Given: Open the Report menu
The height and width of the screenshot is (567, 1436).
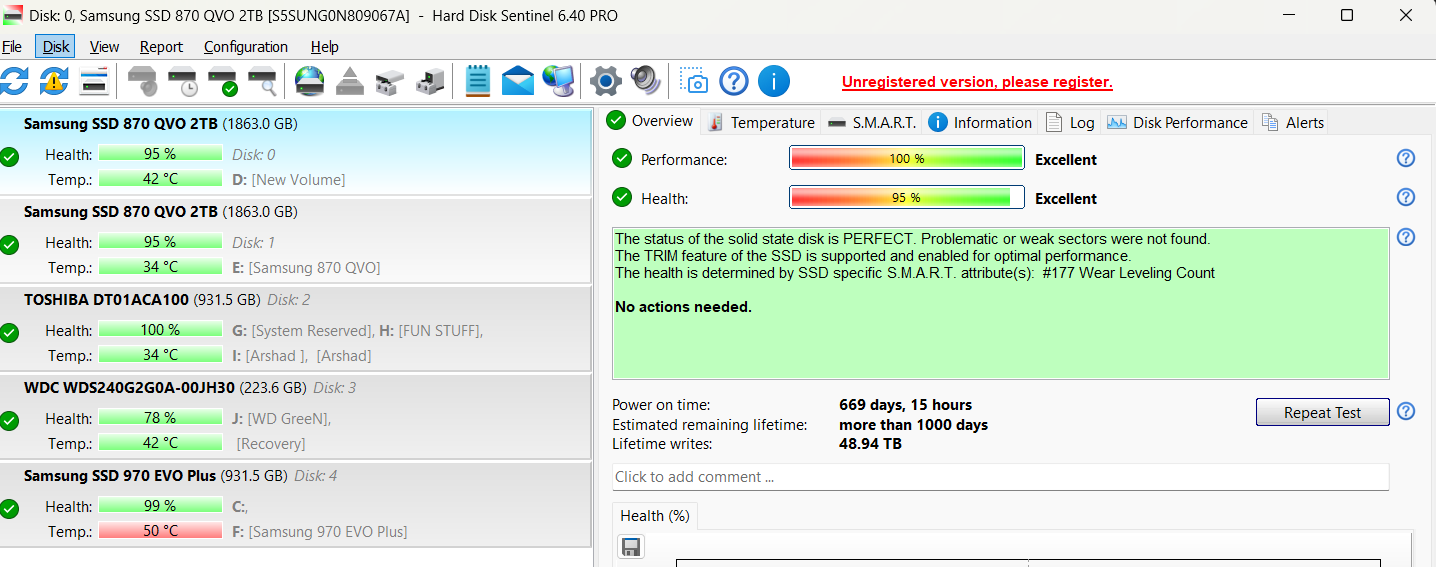Looking at the screenshot, I should (x=161, y=47).
